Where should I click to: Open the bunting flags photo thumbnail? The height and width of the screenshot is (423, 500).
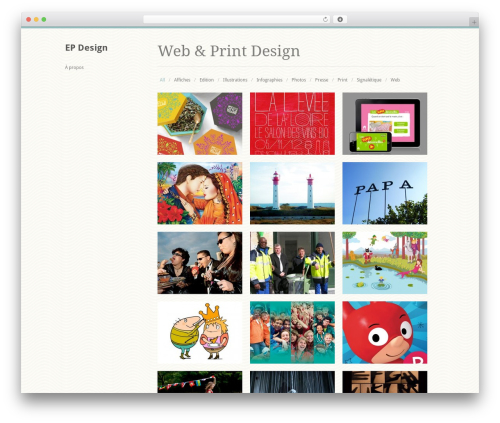pyautogui.click(x=200, y=382)
